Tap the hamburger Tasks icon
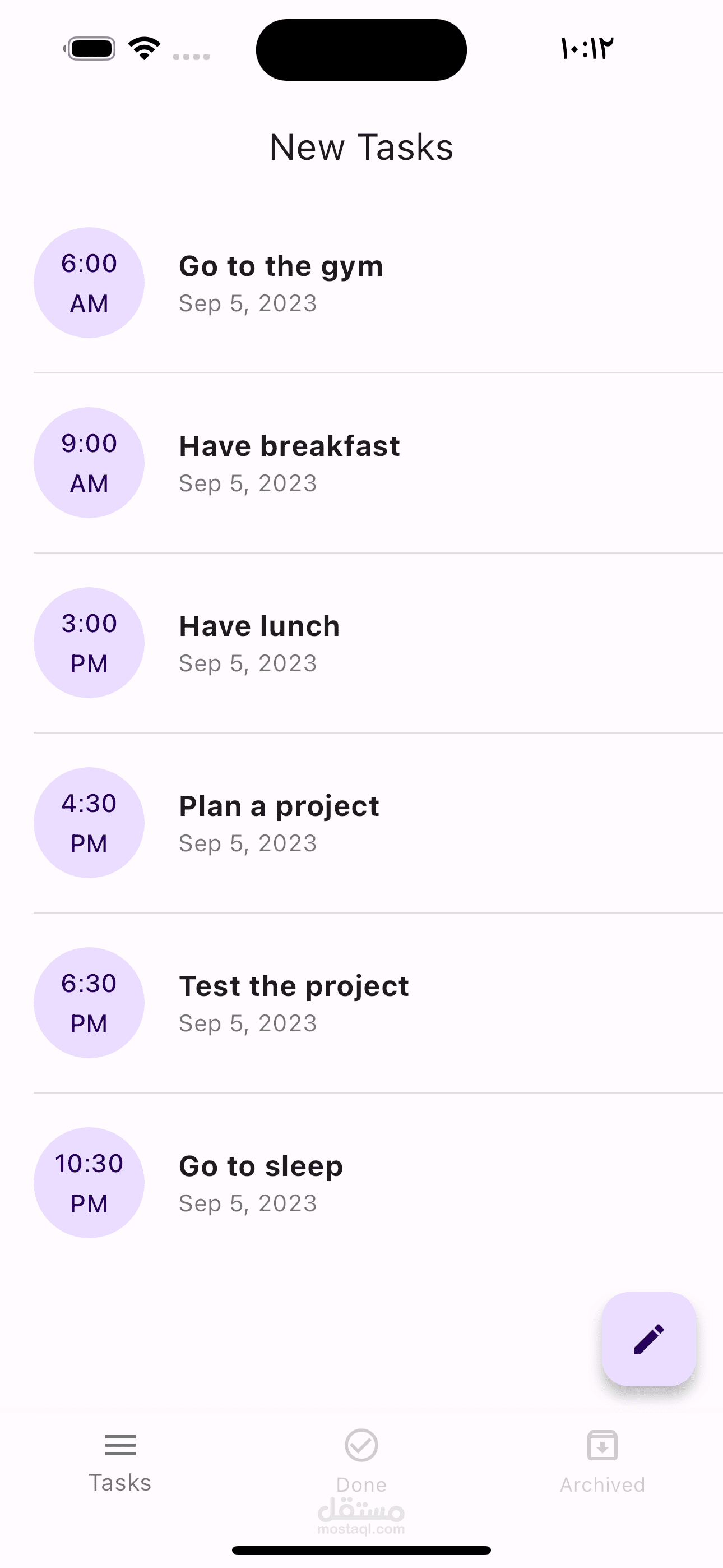 tap(120, 1445)
